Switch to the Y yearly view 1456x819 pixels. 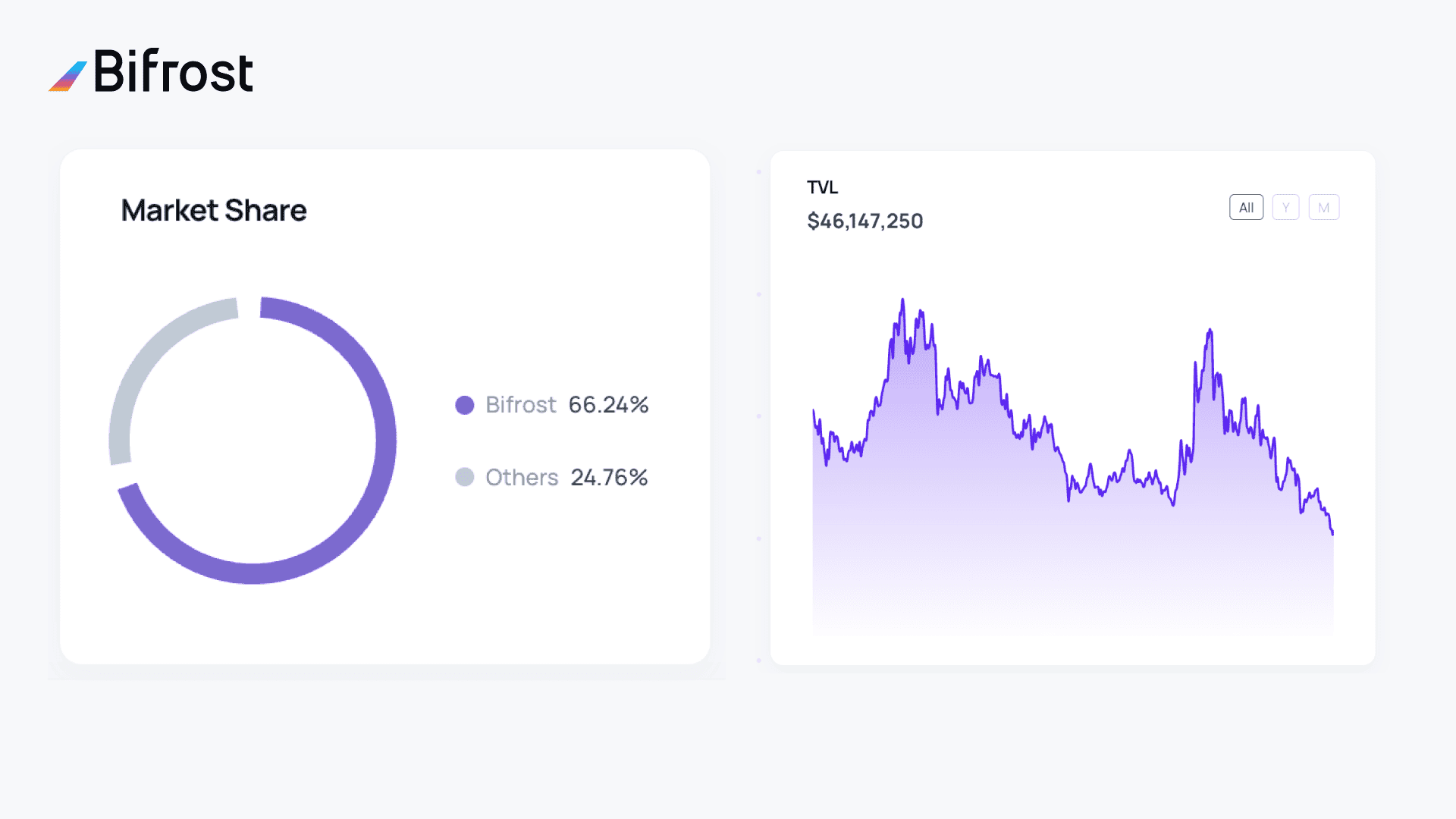[x=1285, y=206]
